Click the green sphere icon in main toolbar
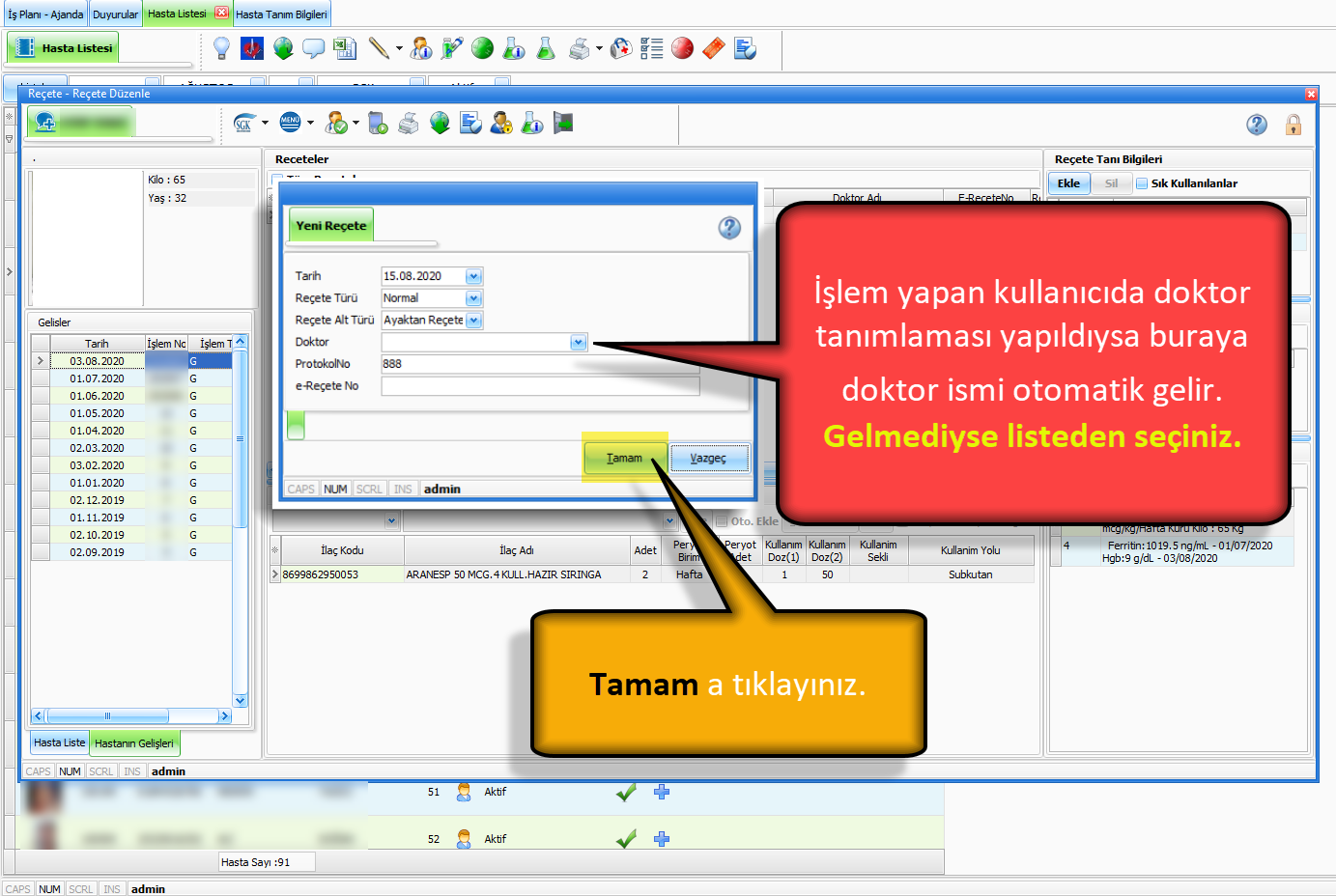 tap(483, 47)
